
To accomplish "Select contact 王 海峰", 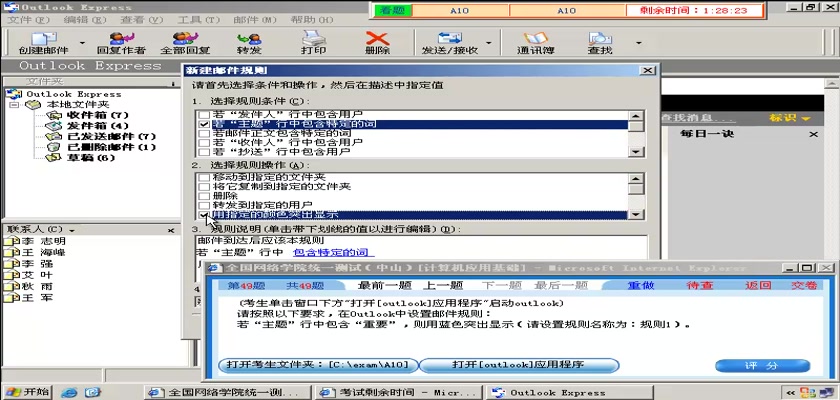I will coord(43,253).
